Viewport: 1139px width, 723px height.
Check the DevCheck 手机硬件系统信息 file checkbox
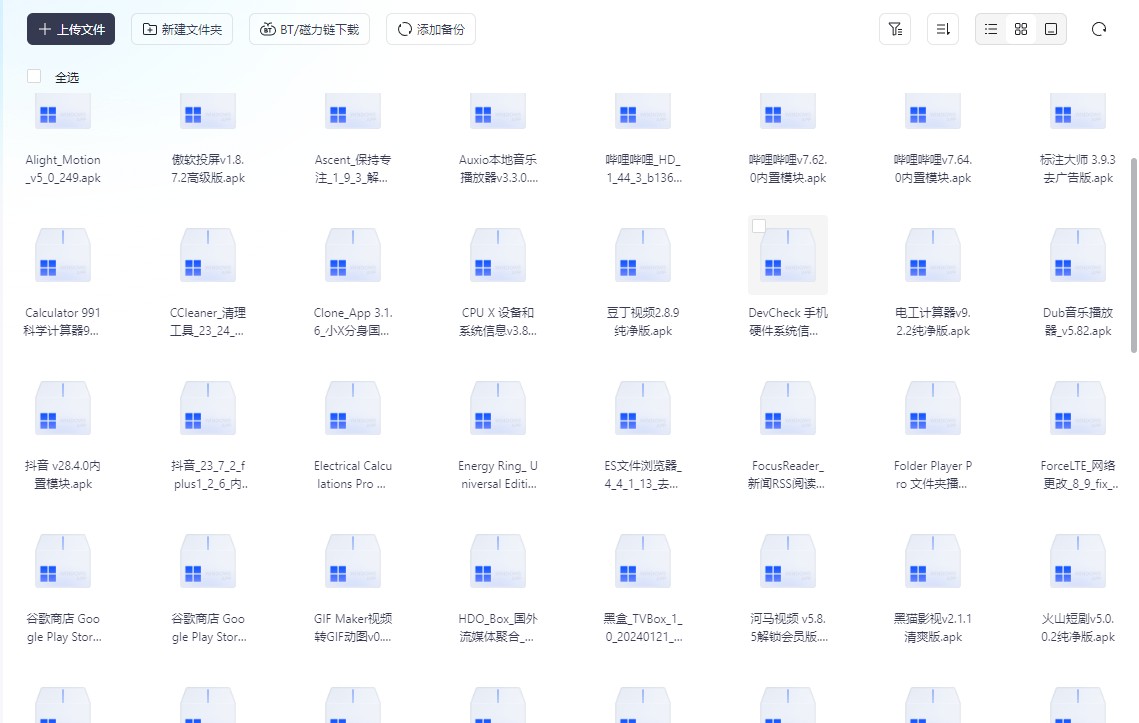(x=759, y=226)
